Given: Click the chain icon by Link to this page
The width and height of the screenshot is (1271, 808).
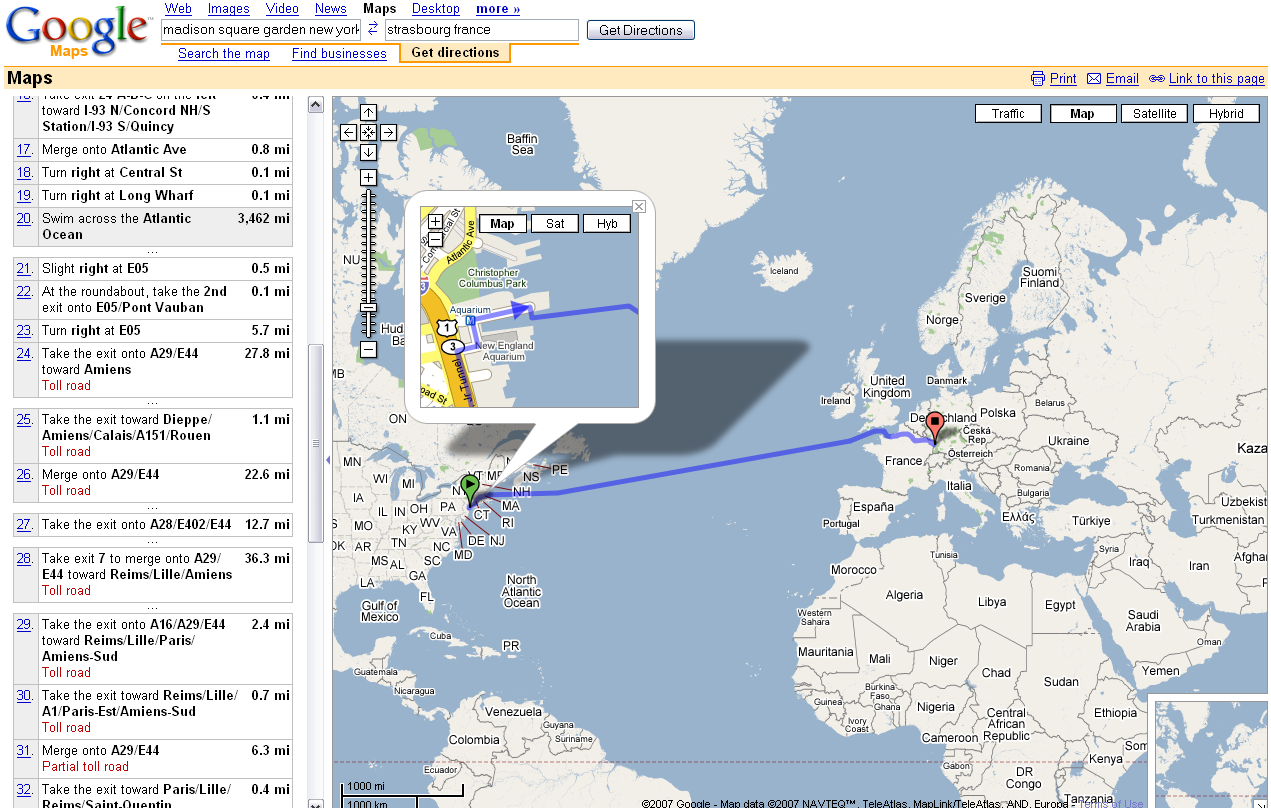Looking at the screenshot, I should tap(1157, 79).
